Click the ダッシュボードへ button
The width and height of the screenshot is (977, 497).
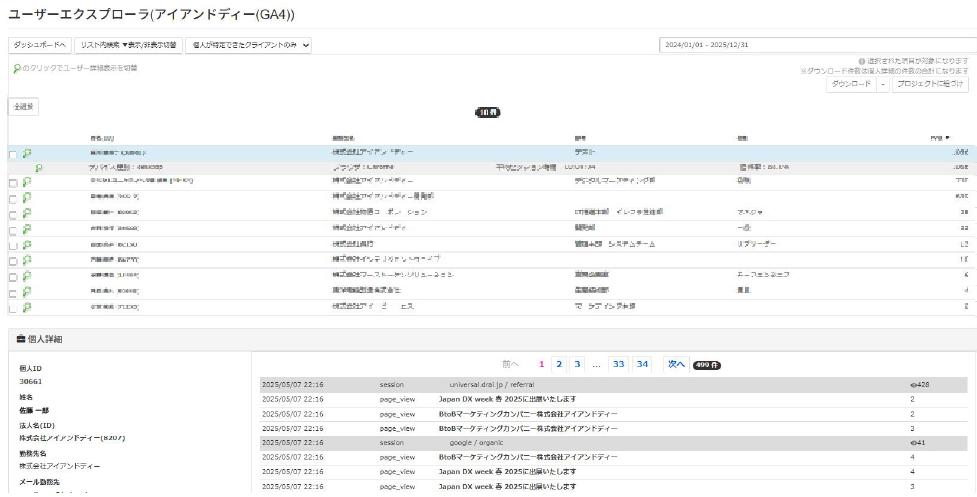(40, 45)
